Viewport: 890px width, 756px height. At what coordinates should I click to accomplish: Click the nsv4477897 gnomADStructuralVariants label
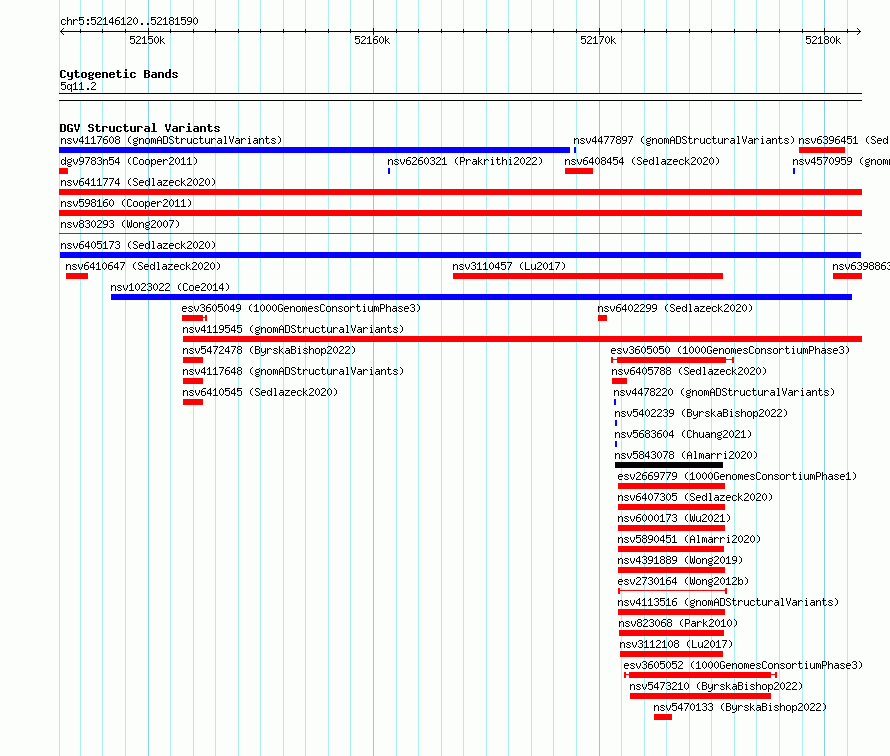(x=683, y=140)
